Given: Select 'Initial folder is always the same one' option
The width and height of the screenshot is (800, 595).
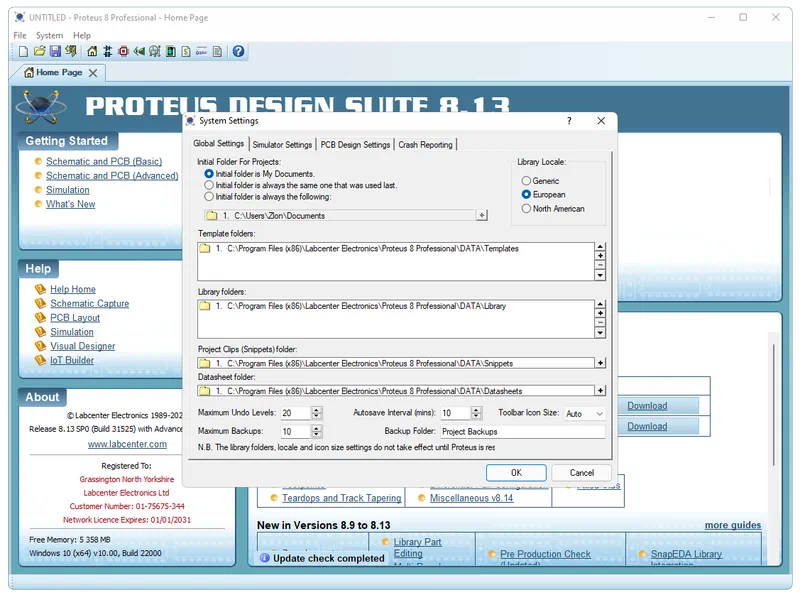Looking at the screenshot, I should point(209,185).
